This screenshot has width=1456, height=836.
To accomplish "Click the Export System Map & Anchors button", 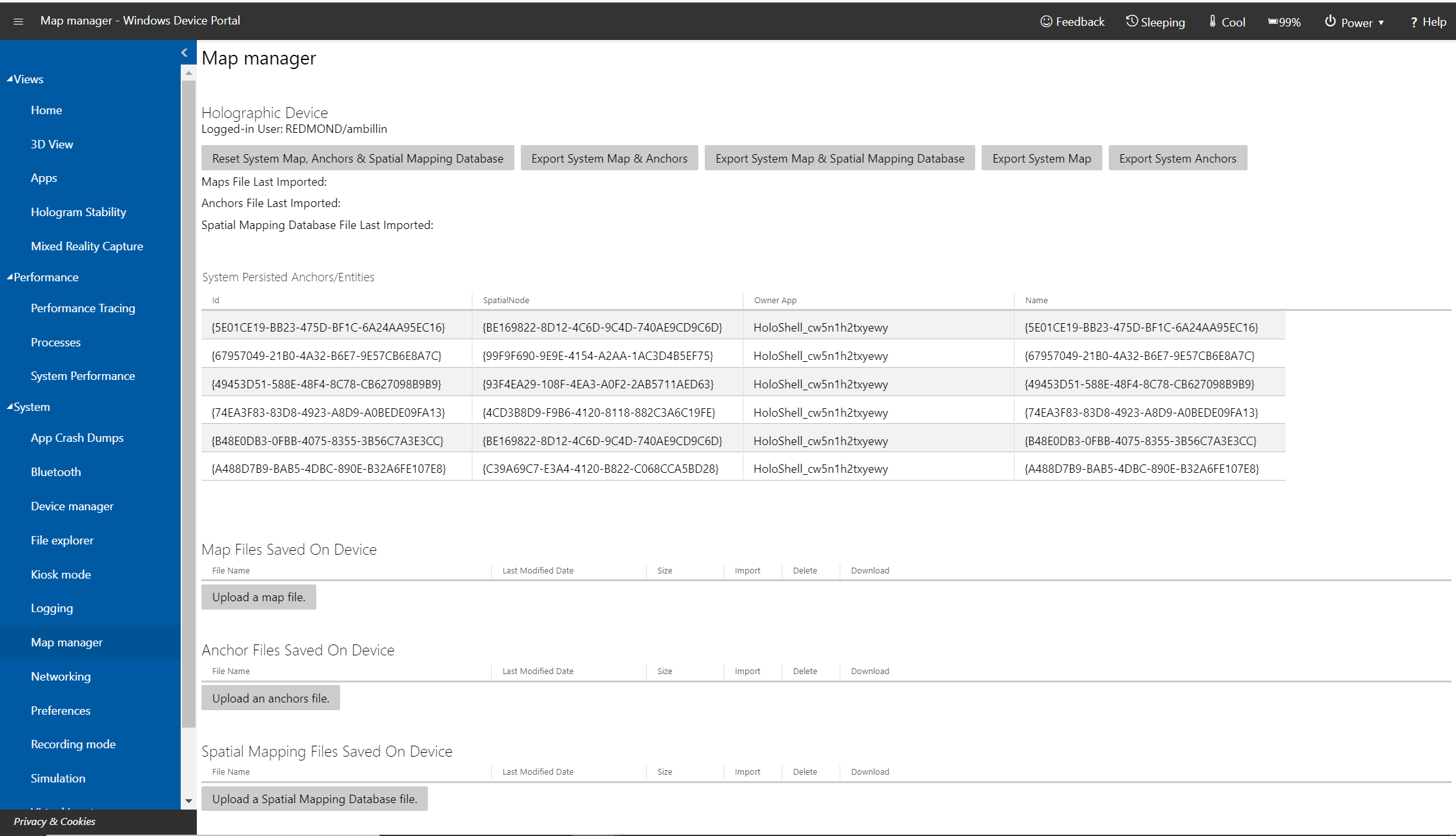I will [x=609, y=158].
